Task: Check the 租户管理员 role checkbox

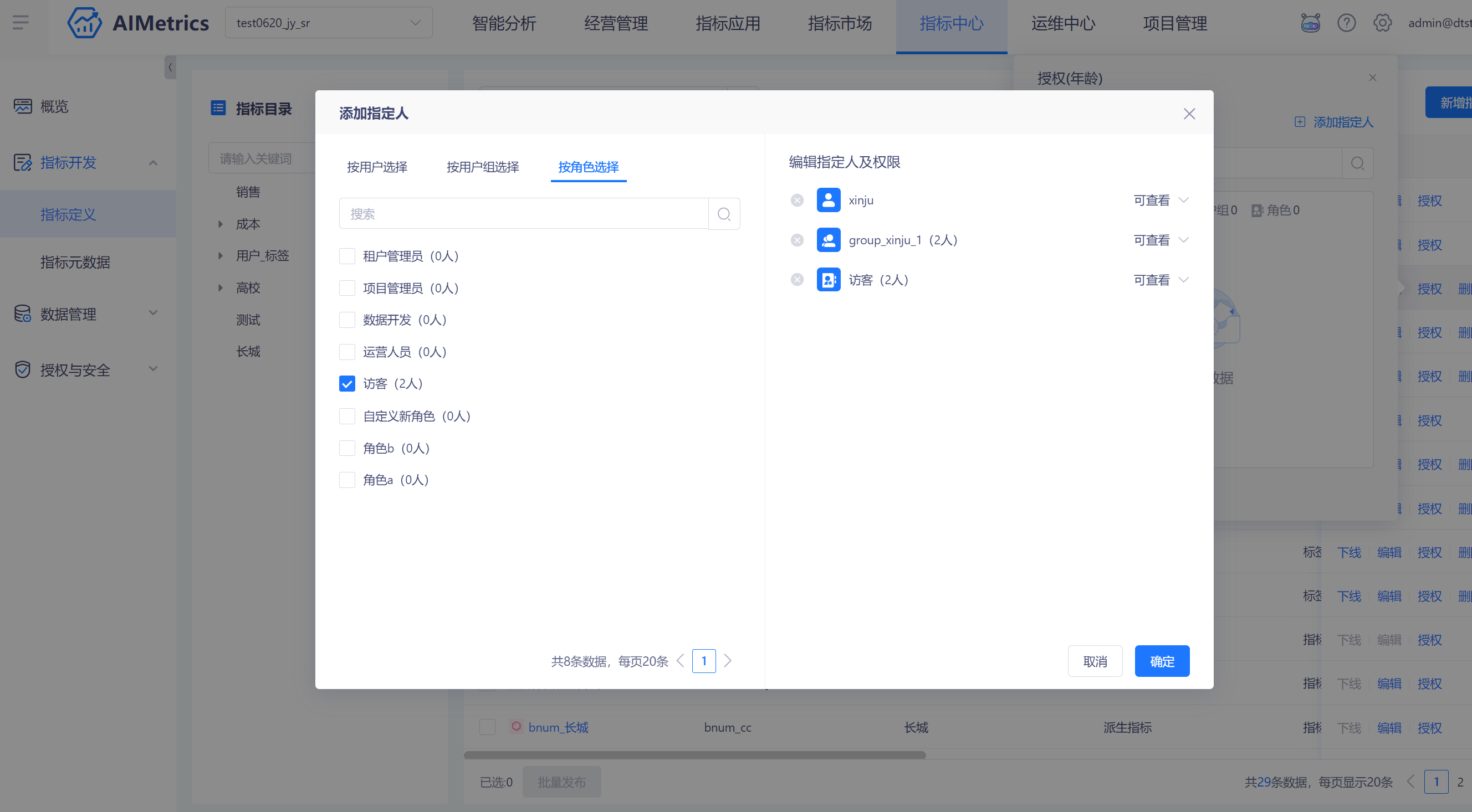Action: [347, 256]
